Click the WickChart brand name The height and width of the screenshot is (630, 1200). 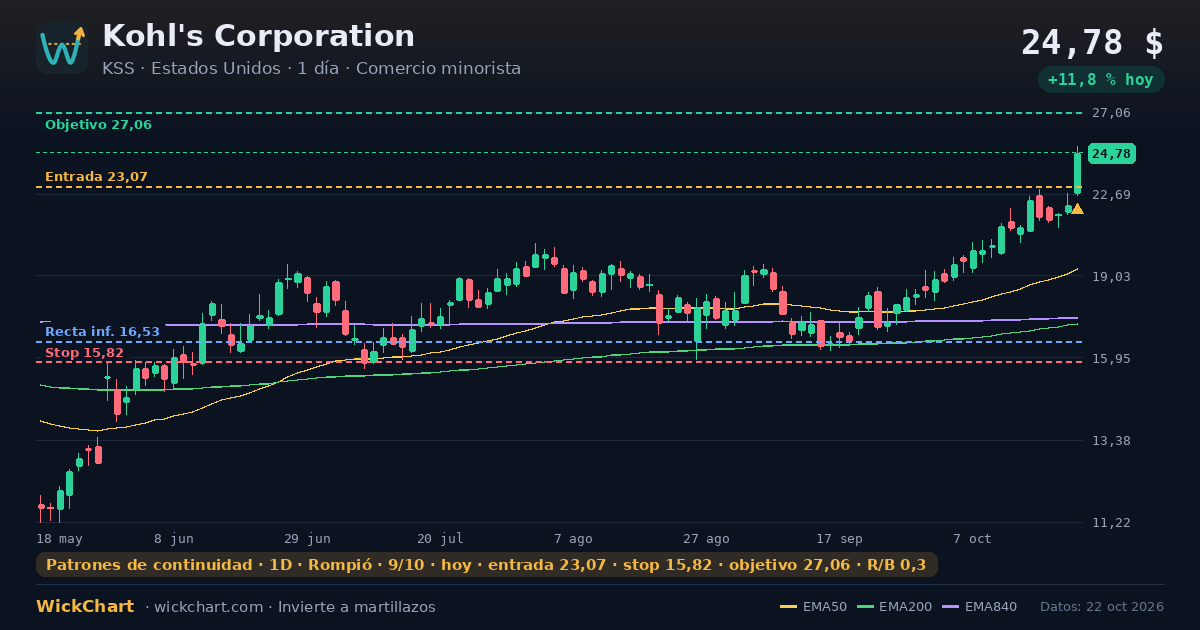85,607
